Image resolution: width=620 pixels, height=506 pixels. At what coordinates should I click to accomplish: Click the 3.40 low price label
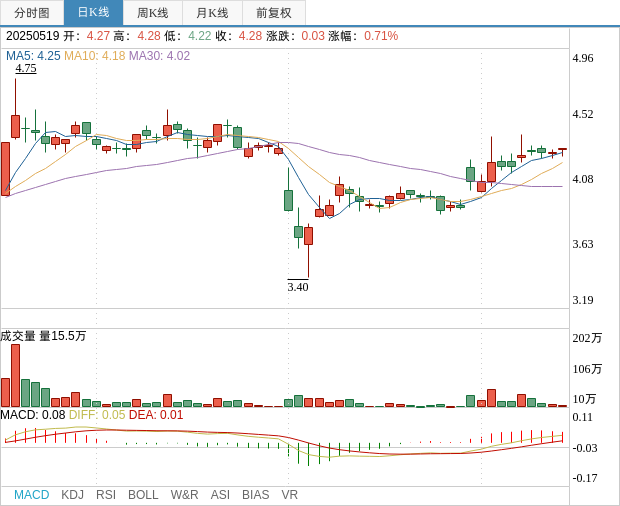tap(298, 286)
